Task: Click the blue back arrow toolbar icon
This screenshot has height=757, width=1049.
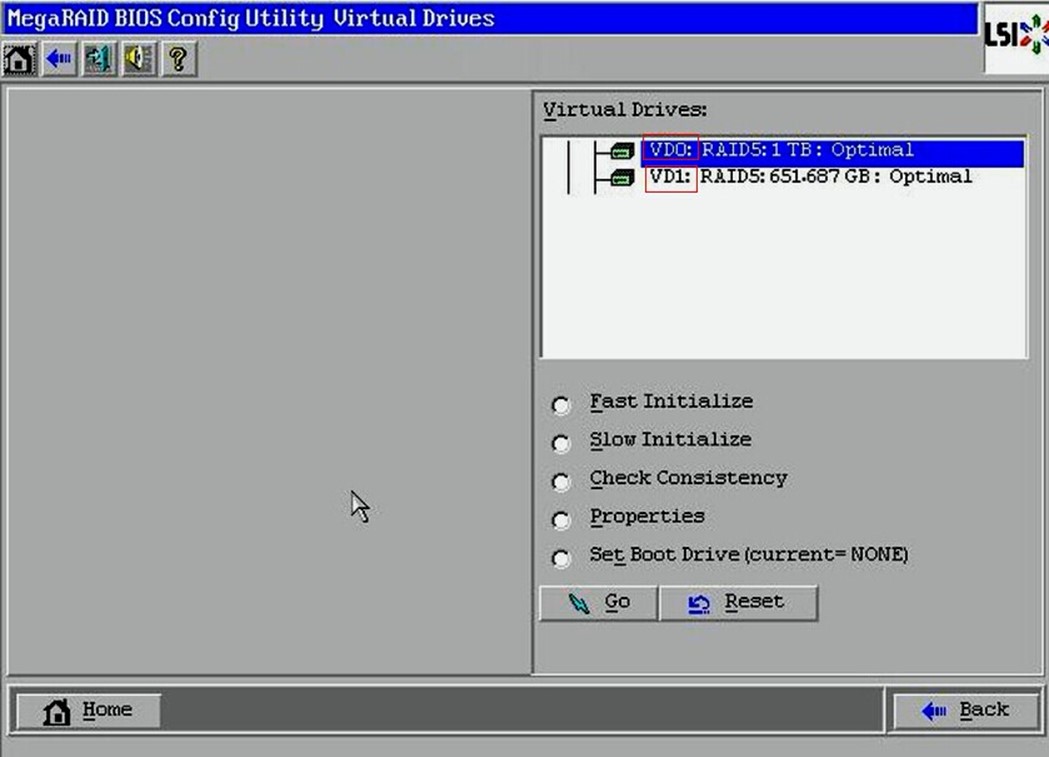Action: tap(59, 60)
